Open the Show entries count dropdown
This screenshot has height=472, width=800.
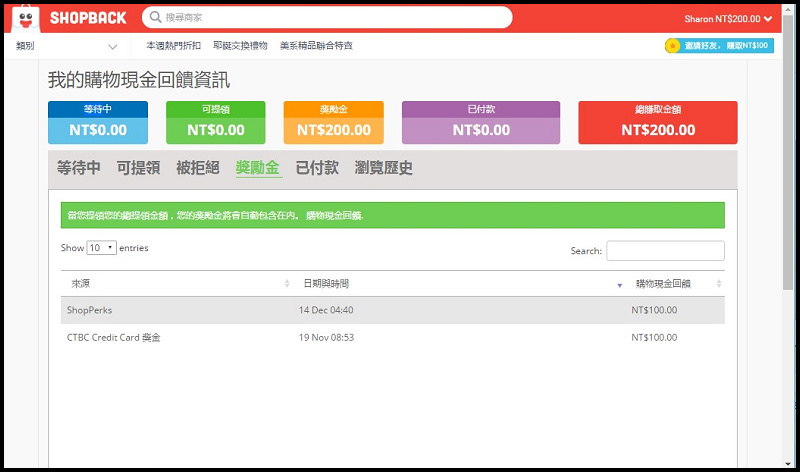[x=102, y=247]
